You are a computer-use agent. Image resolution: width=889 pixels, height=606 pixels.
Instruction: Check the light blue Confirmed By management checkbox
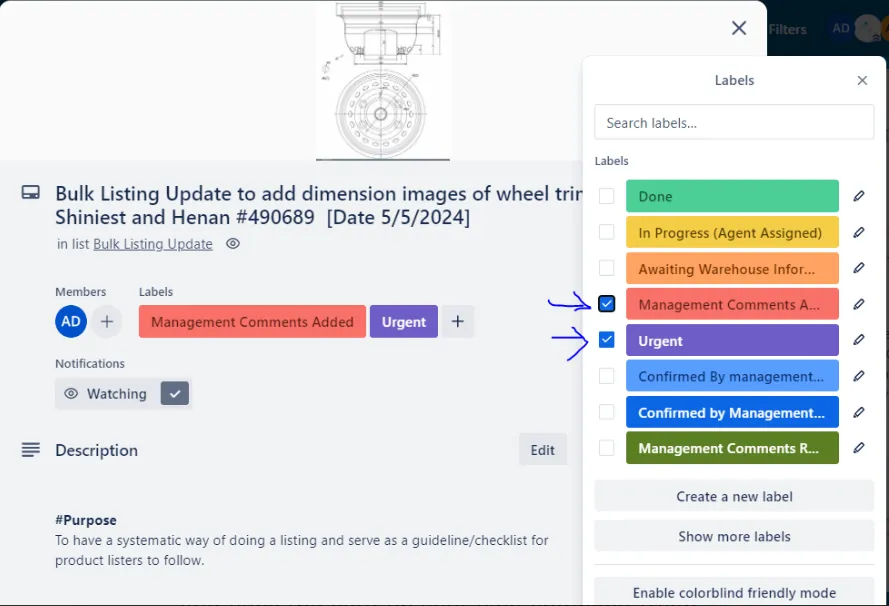click(x=606, y=376)
